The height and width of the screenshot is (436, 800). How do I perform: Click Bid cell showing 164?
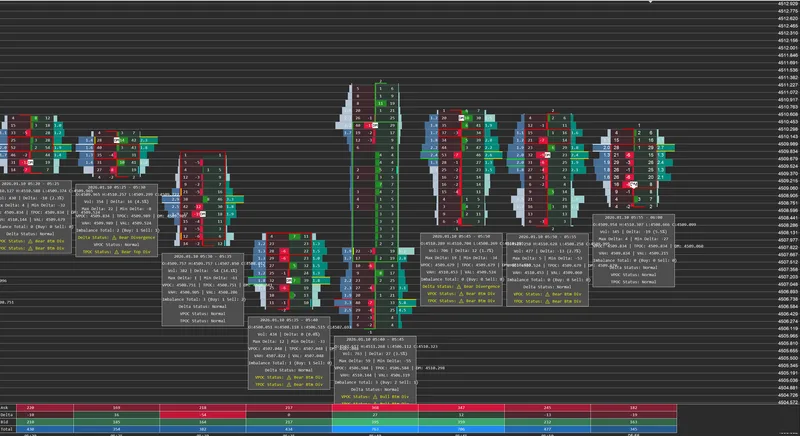click(203, 422)
